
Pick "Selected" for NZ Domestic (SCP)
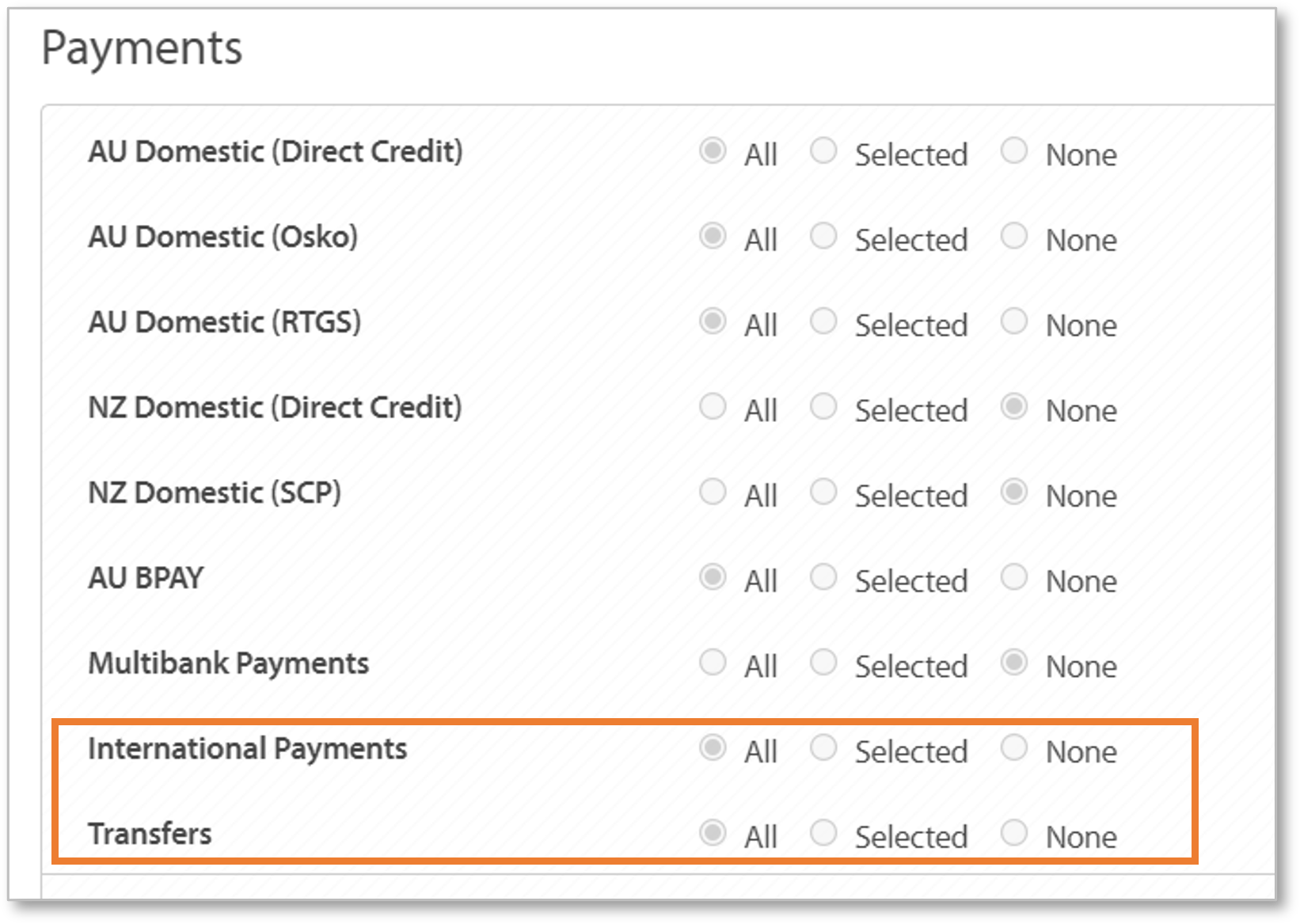823,492
